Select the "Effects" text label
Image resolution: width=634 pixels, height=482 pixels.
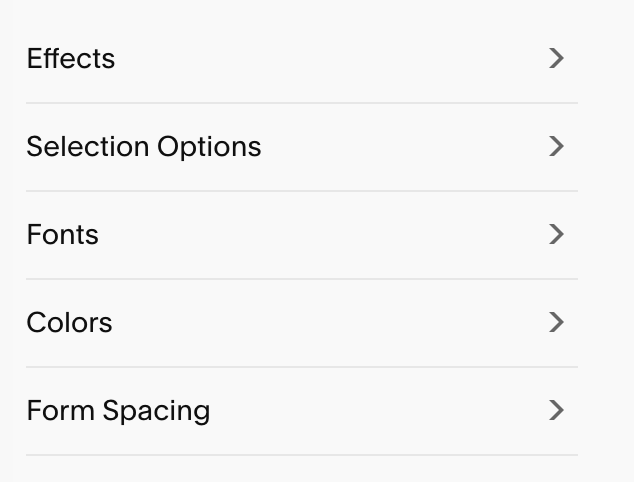[71, 58]
